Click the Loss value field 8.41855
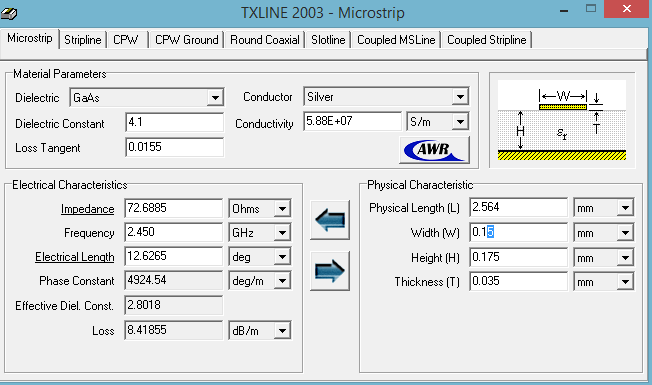The image size is (652, 385). [173, 330]
